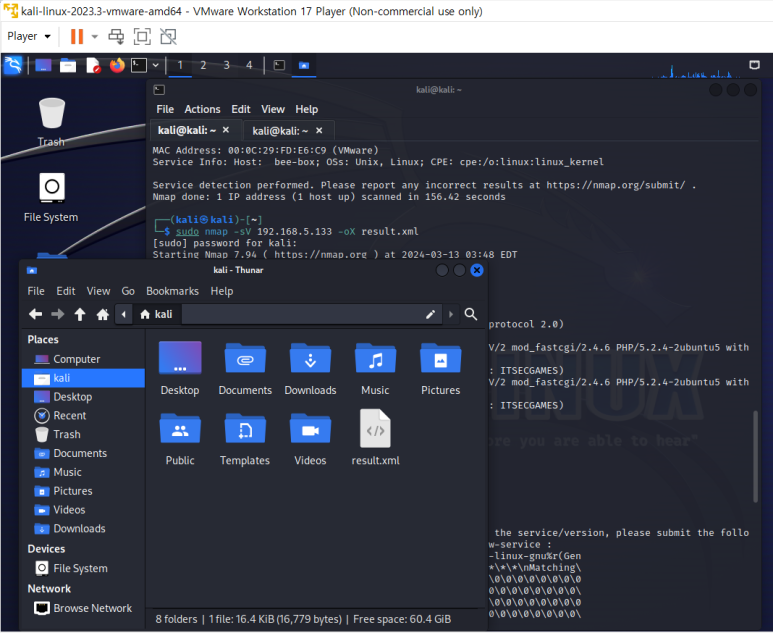Go to parent folder in Thunar
773x633 pixels.
tap(80, 314)
